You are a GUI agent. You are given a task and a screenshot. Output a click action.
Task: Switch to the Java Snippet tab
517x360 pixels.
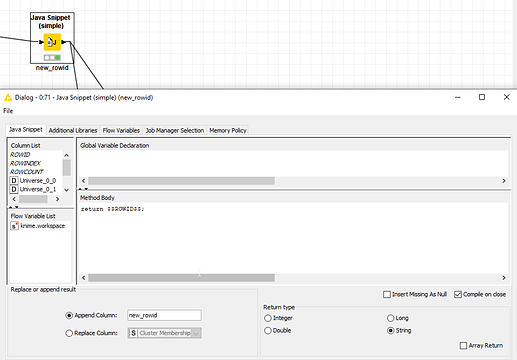click(26, 130)
